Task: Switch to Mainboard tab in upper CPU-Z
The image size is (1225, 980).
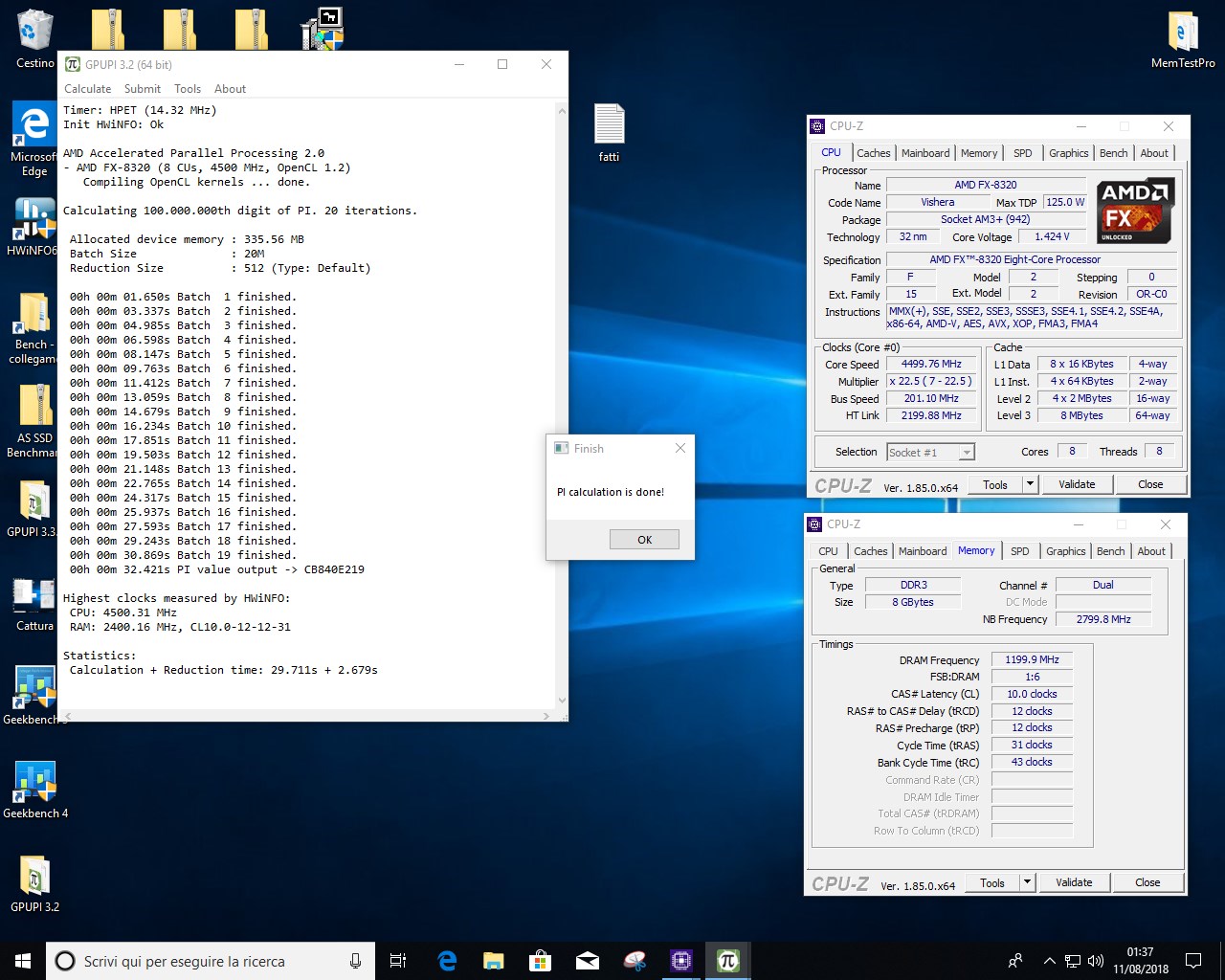Action: coord(925,153)
